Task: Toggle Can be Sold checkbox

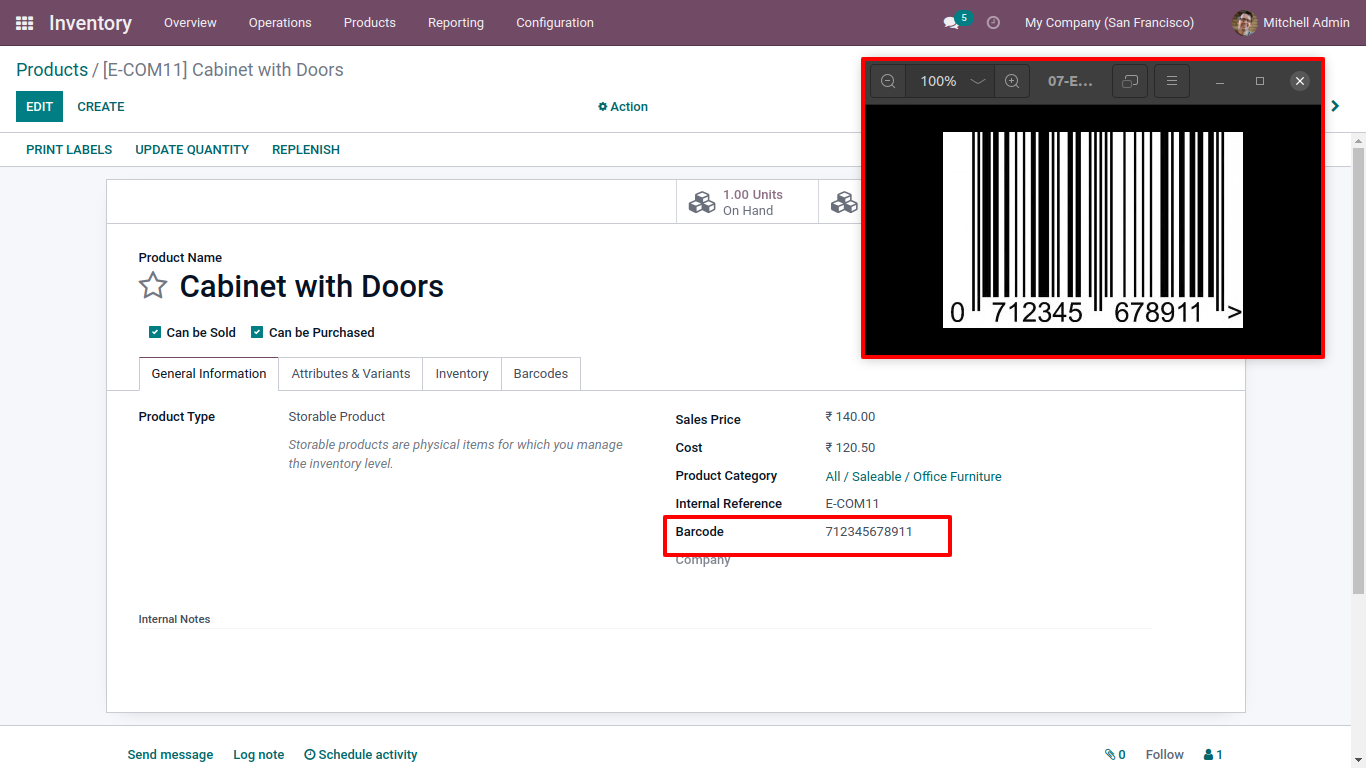Action: tap(155, 332)
